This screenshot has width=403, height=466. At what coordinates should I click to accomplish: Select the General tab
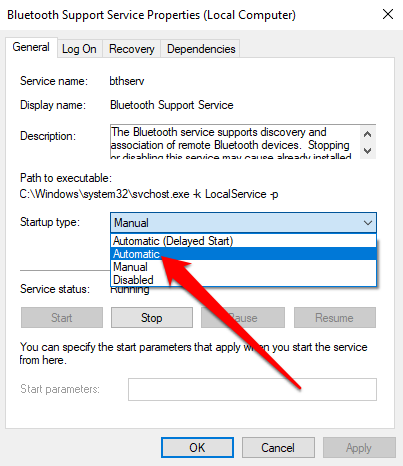[x=31, y=47]
